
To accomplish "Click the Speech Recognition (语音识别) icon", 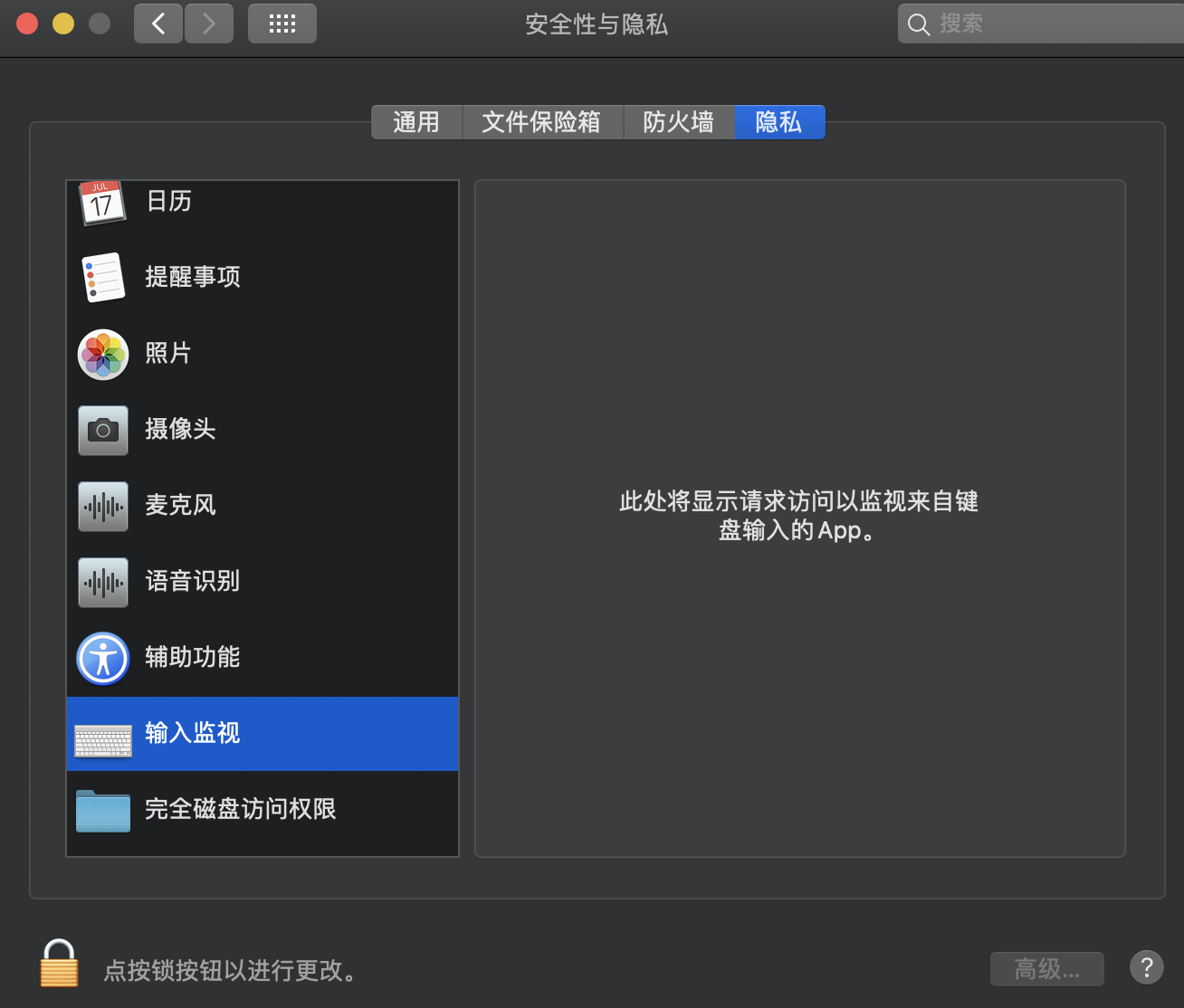I will 103,582.
